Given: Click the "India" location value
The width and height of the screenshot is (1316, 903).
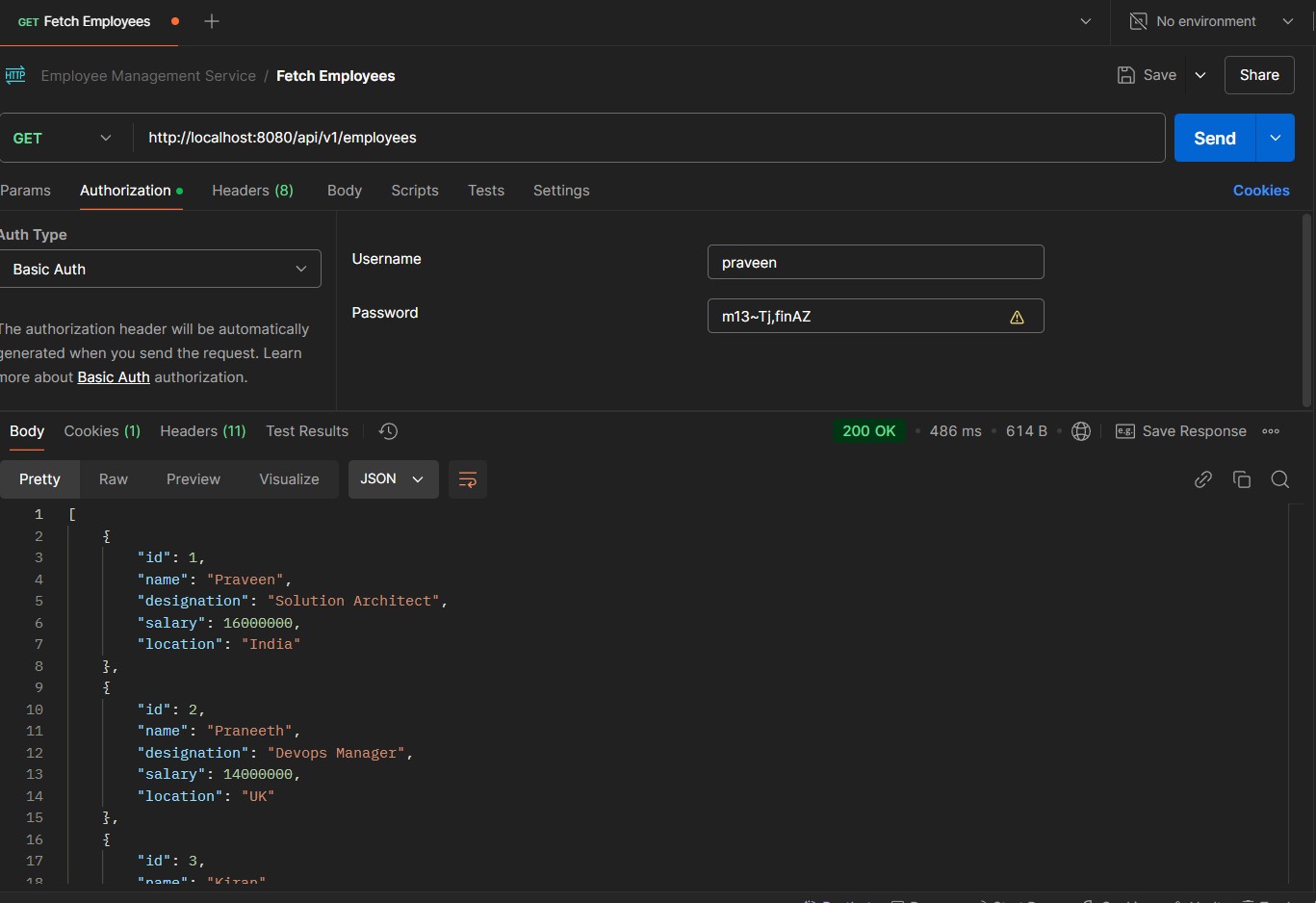Looking at the screenshot, I should tap(271, 644).
